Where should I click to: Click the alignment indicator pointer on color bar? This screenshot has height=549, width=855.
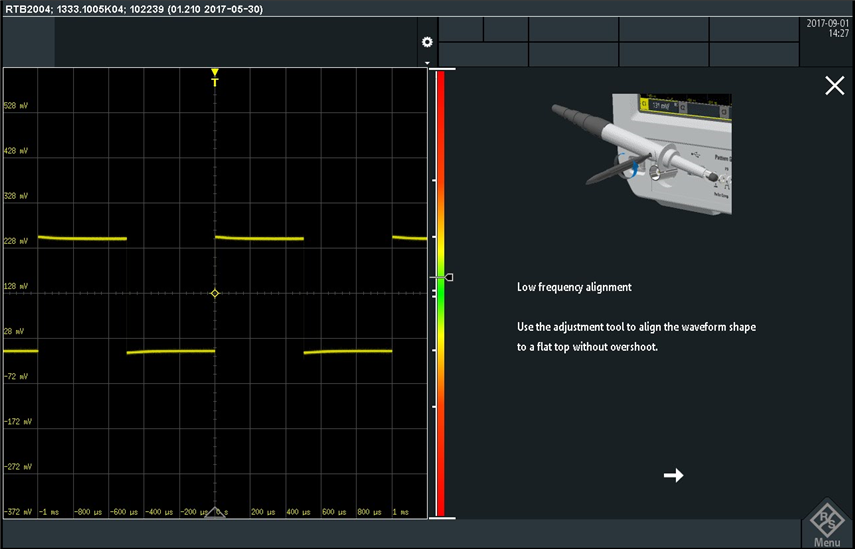447,277
